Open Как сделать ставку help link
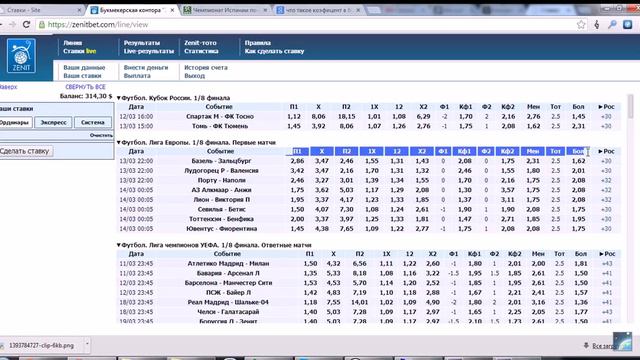Screen dimensions: 640x360 274,51
